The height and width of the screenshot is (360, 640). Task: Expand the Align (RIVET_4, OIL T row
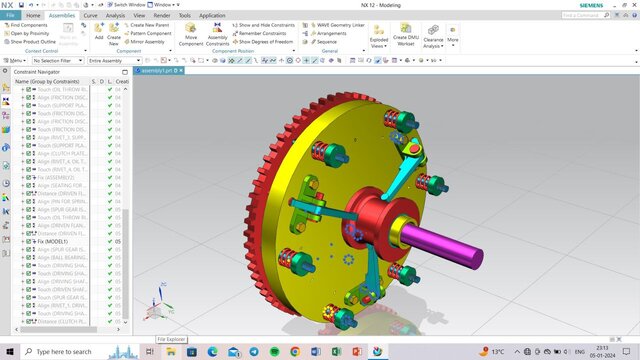point(23,162)
